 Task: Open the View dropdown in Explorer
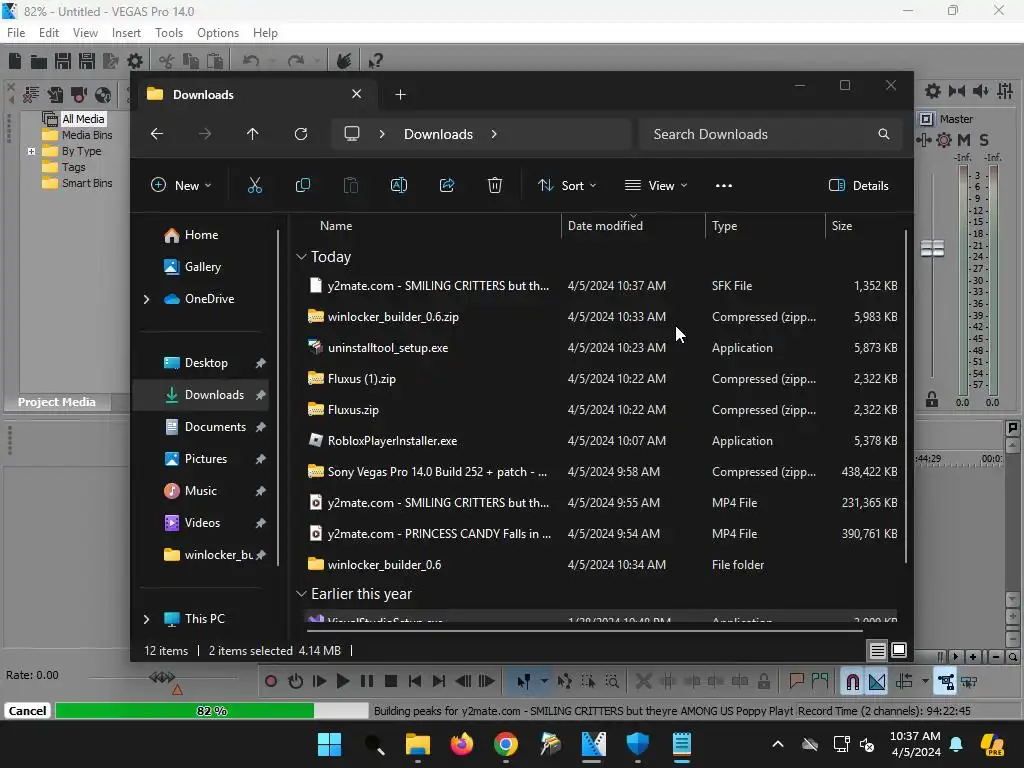(656, 185)
